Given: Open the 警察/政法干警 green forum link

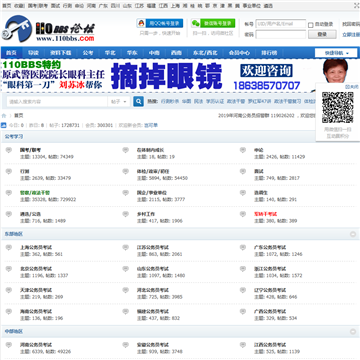Looking at the screenshot, I should pos(35,193).
